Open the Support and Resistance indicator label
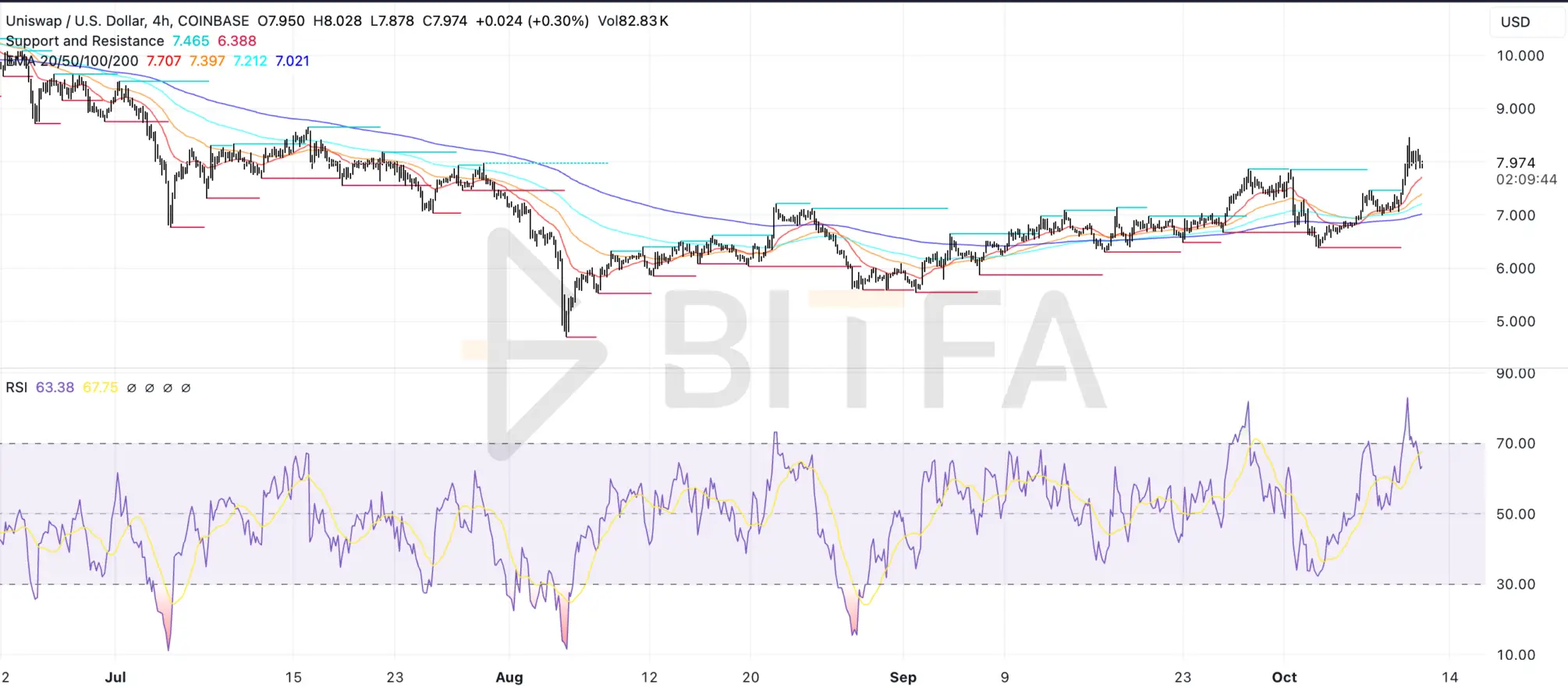 click(85, 41)
